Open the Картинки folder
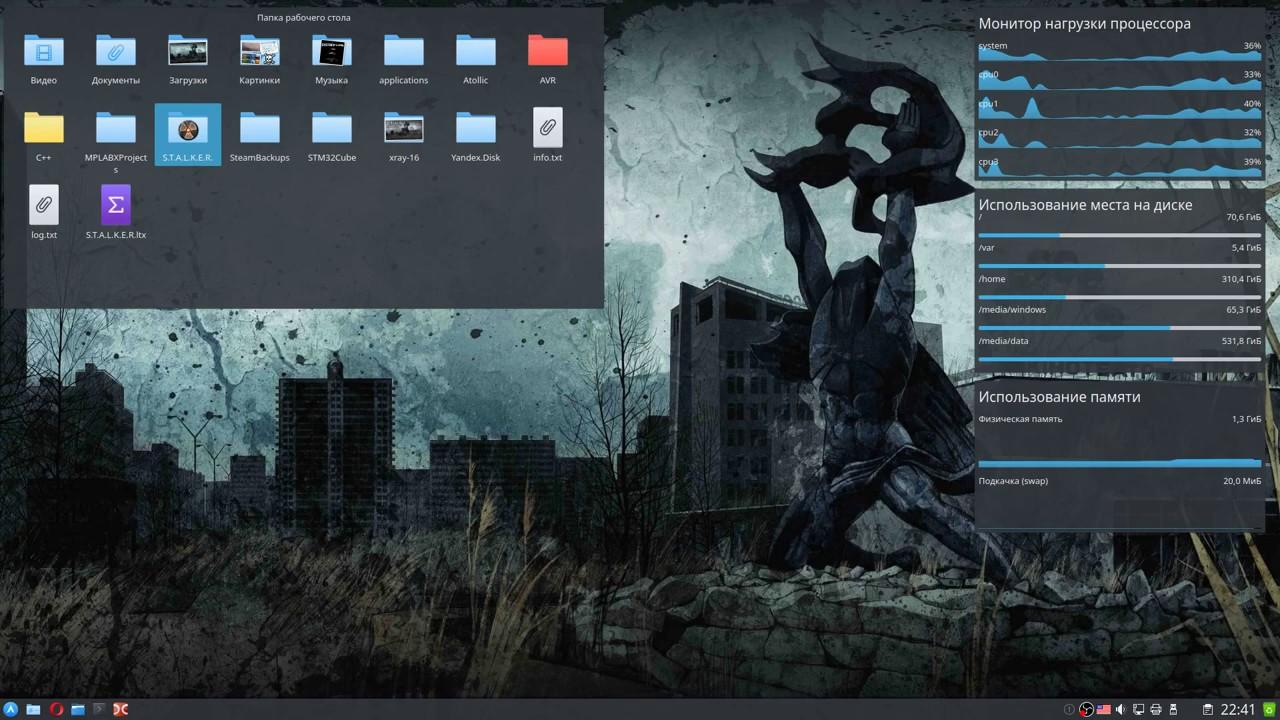 260,60
